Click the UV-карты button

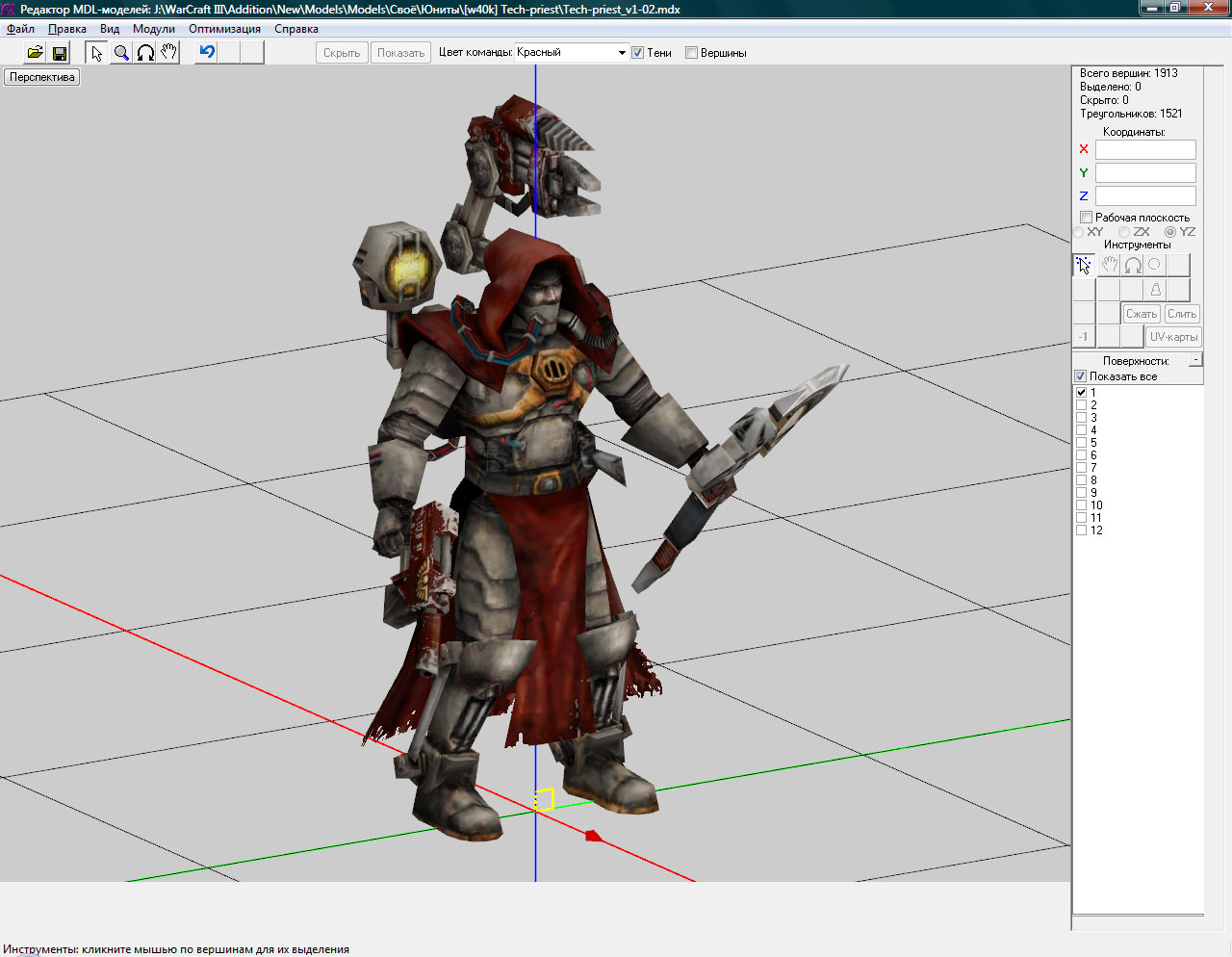(x=1173, y=337)
